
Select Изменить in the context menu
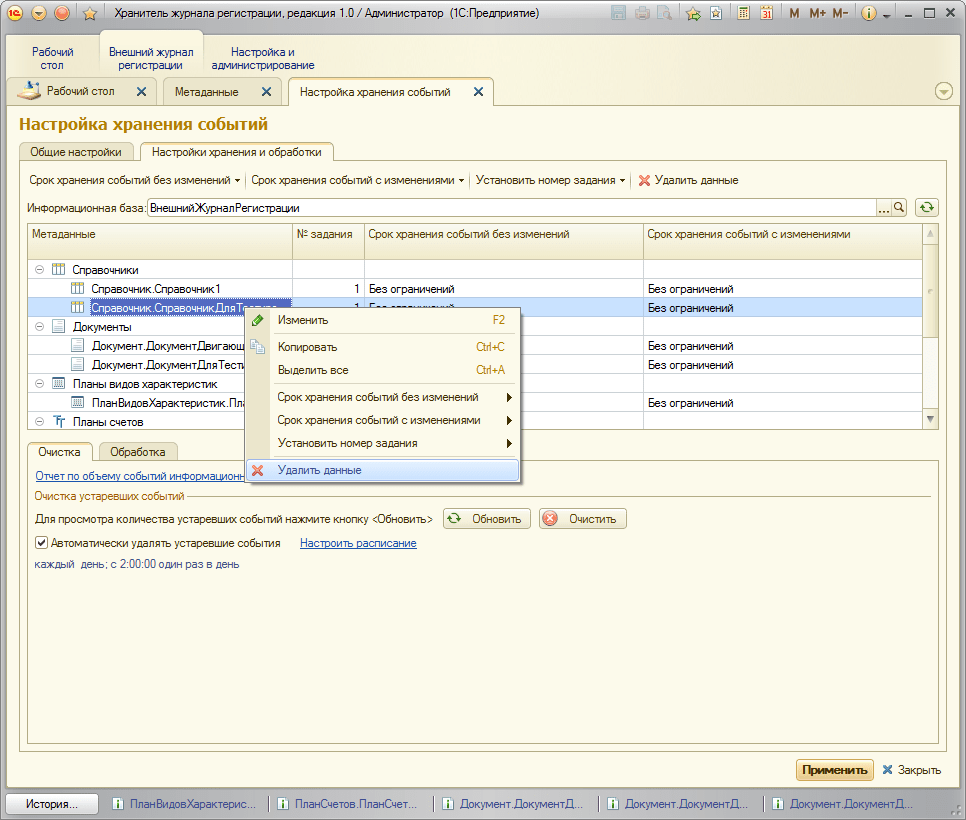tap(303, 320)
